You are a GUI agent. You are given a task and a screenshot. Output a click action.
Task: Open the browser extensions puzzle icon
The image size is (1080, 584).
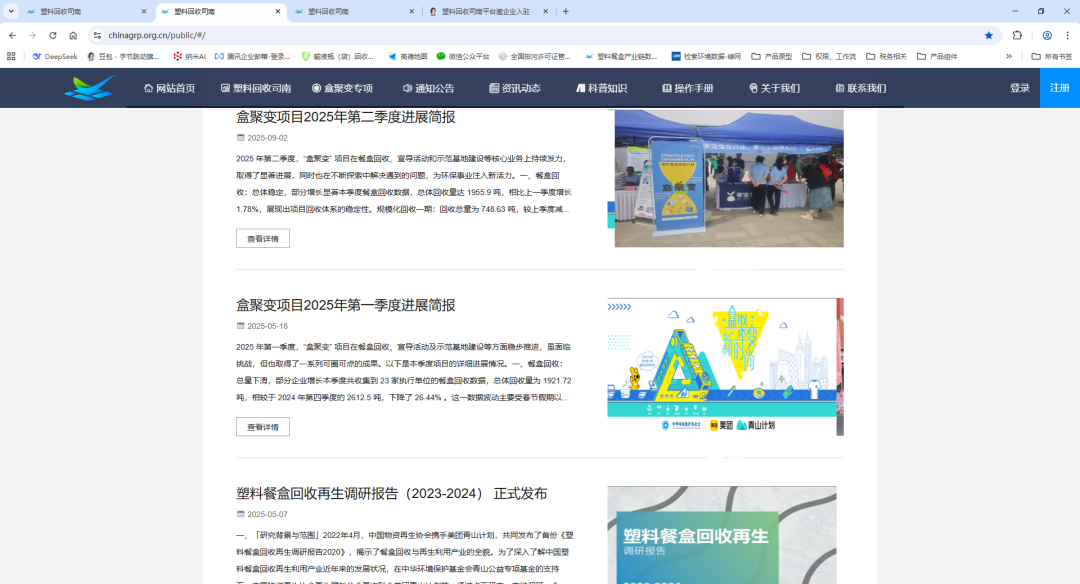pyautogui.click(x=1017, y=35)
